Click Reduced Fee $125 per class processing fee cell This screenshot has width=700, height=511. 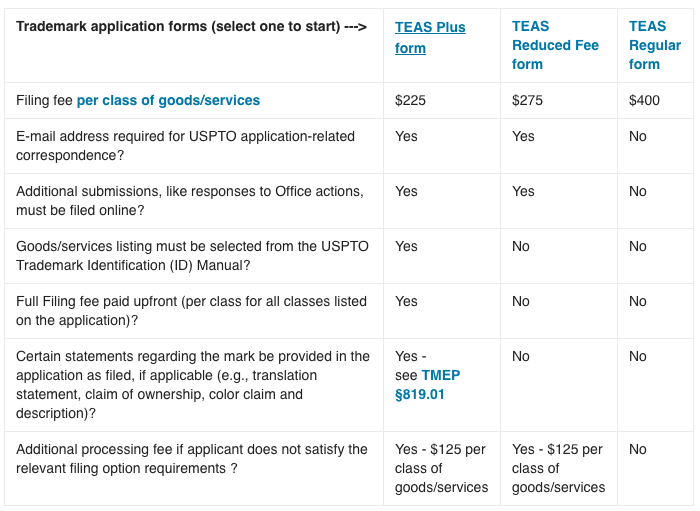558,468
